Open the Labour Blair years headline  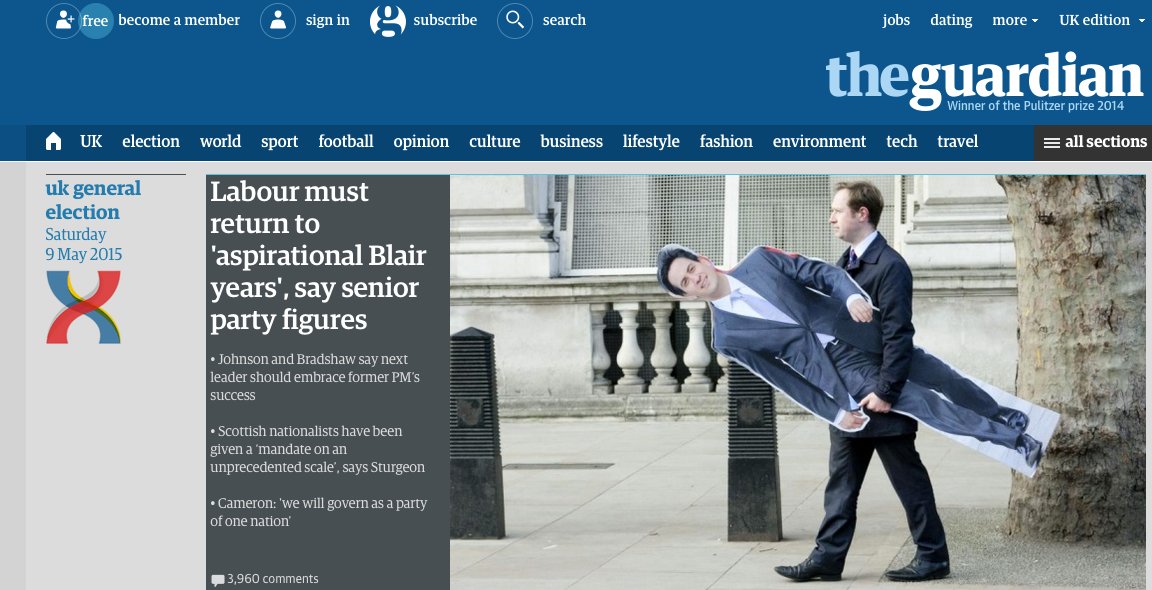tap(318, 255)
